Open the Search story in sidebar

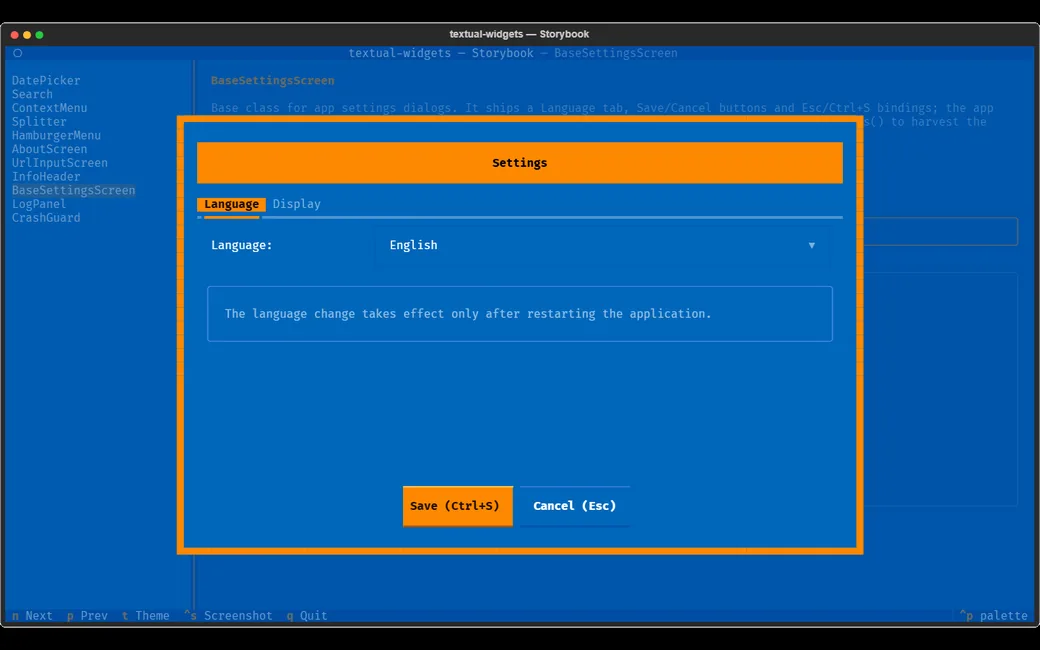click(x=32, y=94)
